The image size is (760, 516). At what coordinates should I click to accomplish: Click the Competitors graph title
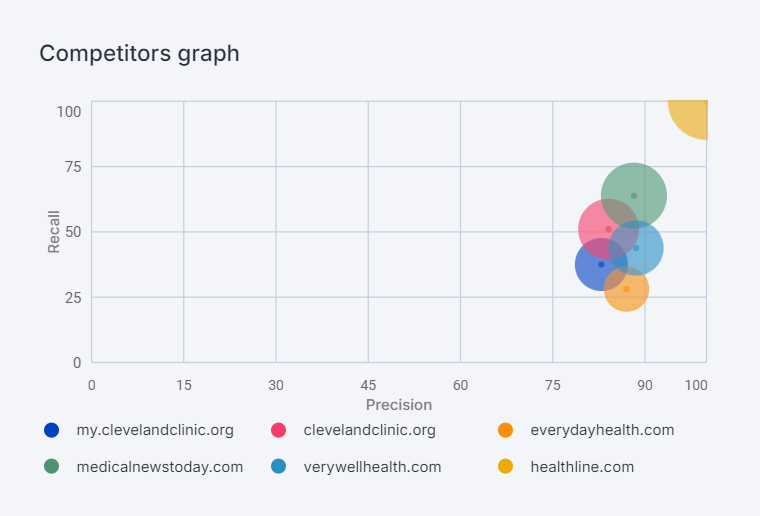click(x=139, y=53)
